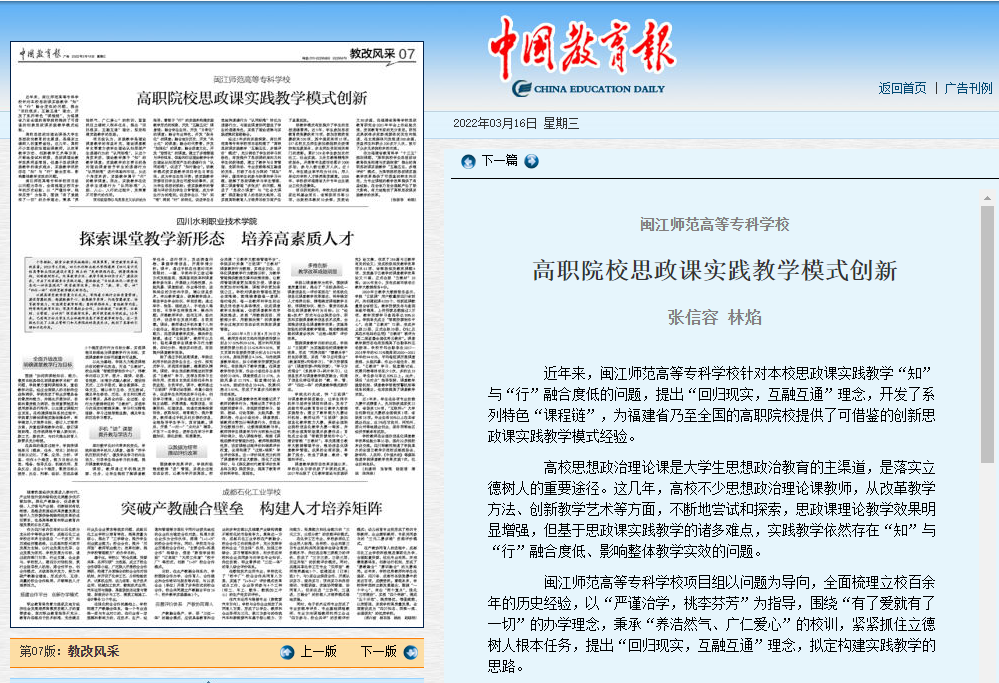Image resolution: width=999 pixels, height=683 pixels.
Task: Click the author names 张信容 林焰
Action: pos(715,317)
